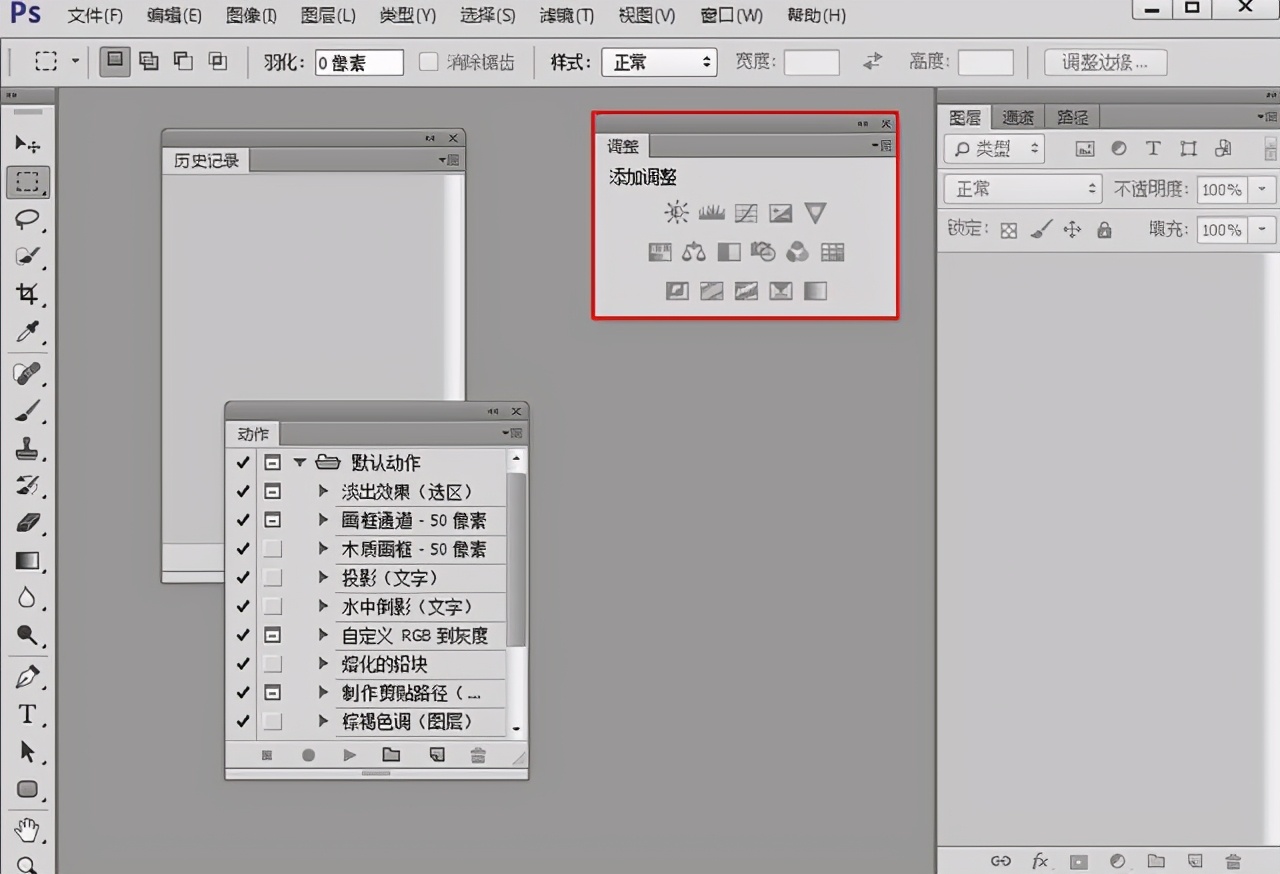Add a Brightness/Contrast adjustment
The image size is (1280, 874).
(677, 212)
